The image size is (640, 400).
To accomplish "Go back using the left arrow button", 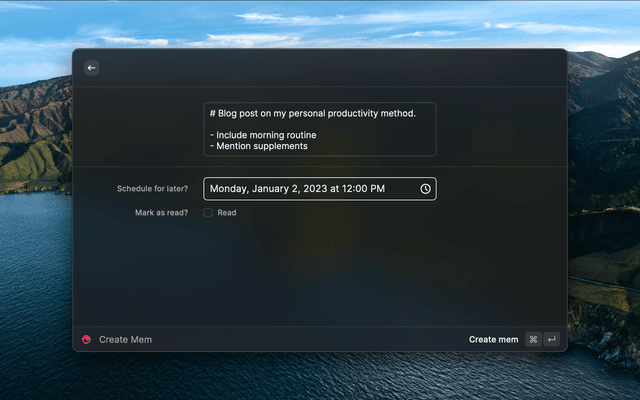I will click(91, 68).
